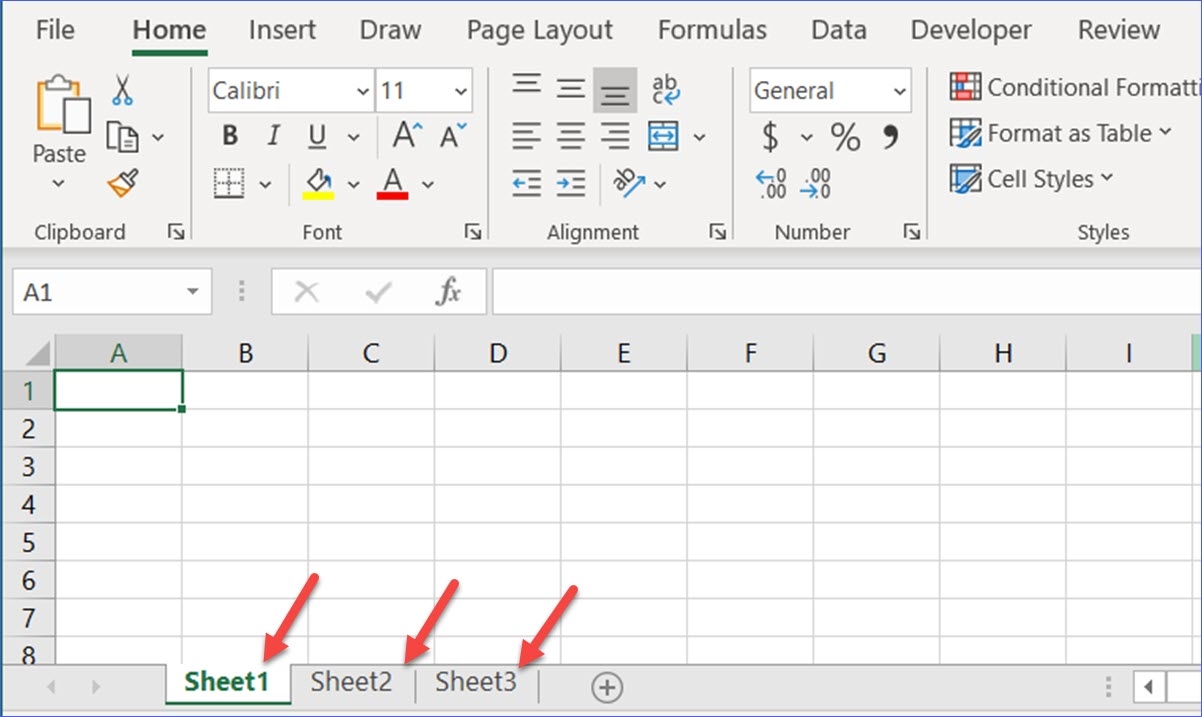Click the Cut (scissors) icon

tap(124, 90)
